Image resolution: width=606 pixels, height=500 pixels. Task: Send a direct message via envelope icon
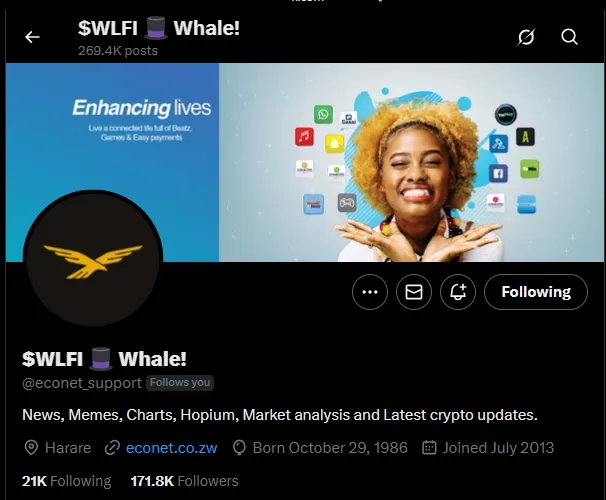pyautogui.click(x=414, y=292)
